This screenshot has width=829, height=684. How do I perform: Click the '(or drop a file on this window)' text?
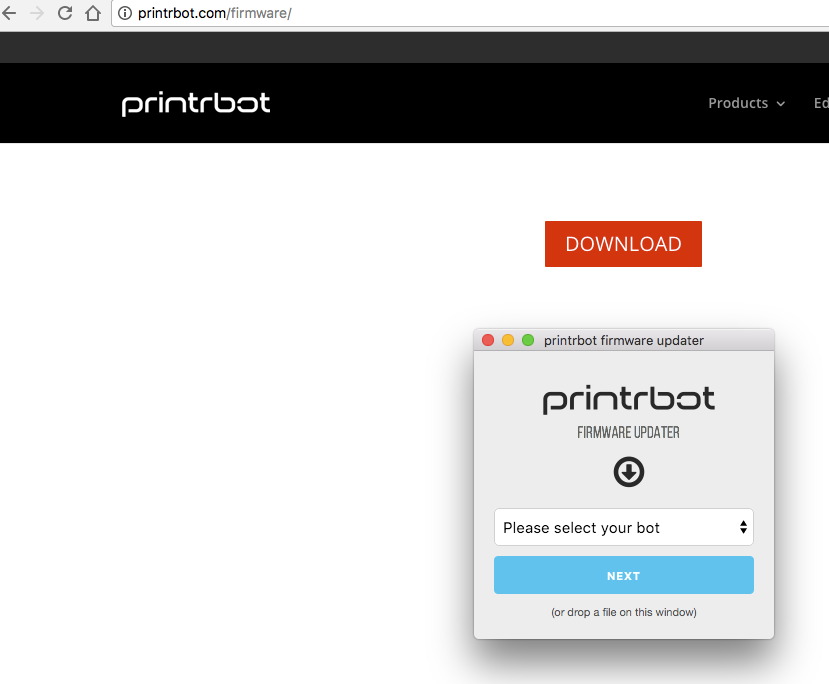pos(624,612)
